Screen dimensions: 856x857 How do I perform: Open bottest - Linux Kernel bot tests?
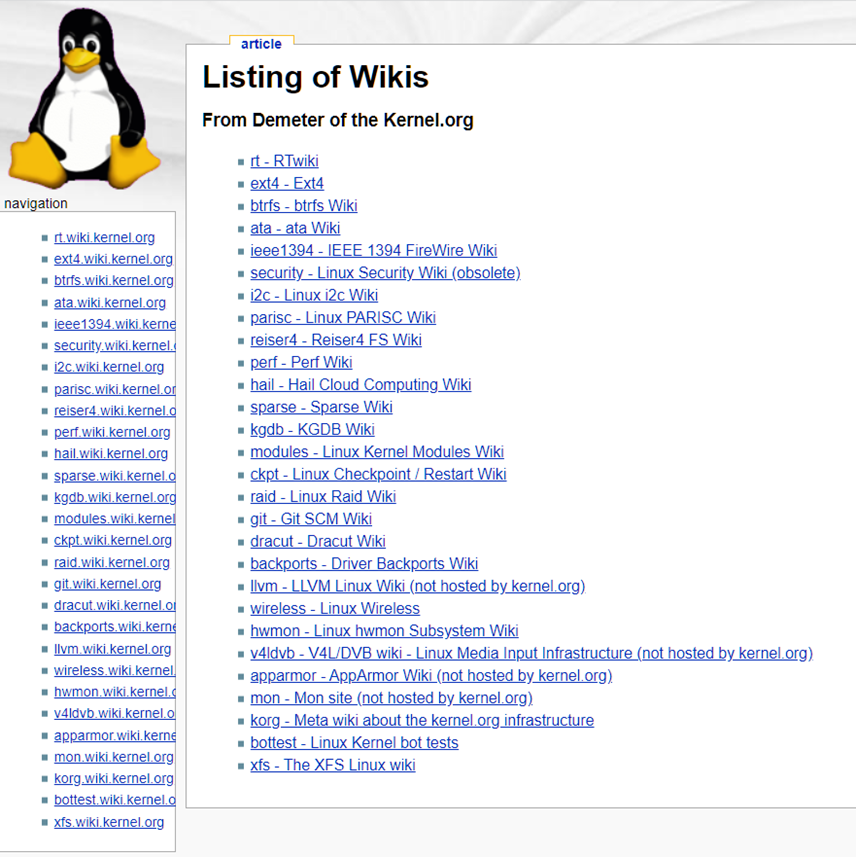pyautogui.click(x=354, y=743)
